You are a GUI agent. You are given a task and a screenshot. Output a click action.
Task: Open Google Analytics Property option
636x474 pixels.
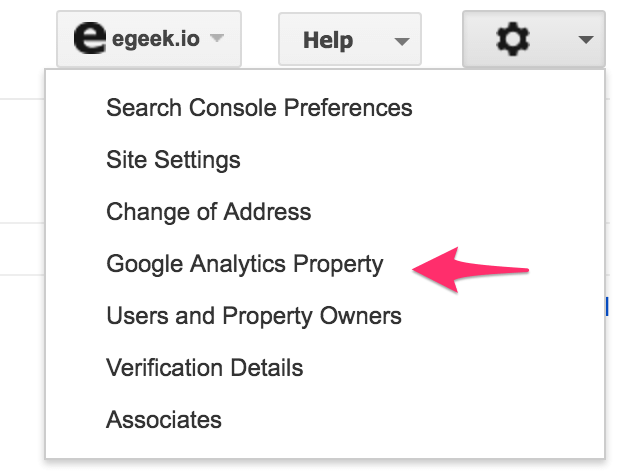point(245,264)
